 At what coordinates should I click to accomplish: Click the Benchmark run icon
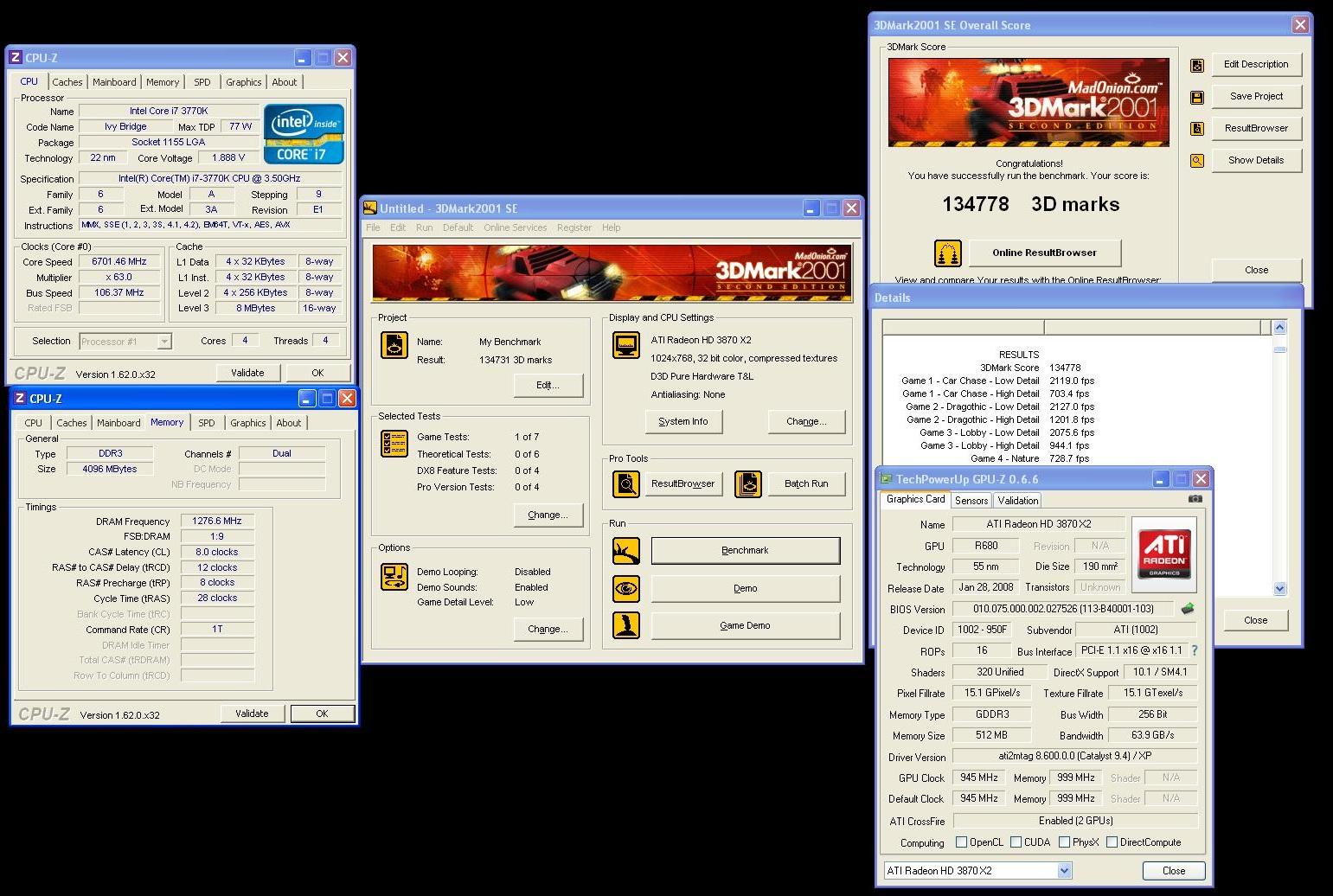626,551
